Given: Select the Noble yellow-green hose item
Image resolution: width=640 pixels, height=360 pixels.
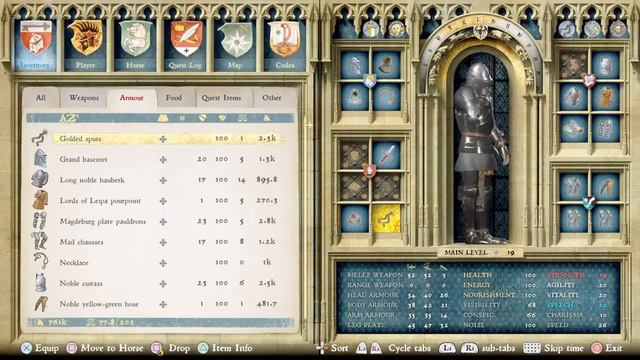Looking at the screenshot, I should point(169,304).
